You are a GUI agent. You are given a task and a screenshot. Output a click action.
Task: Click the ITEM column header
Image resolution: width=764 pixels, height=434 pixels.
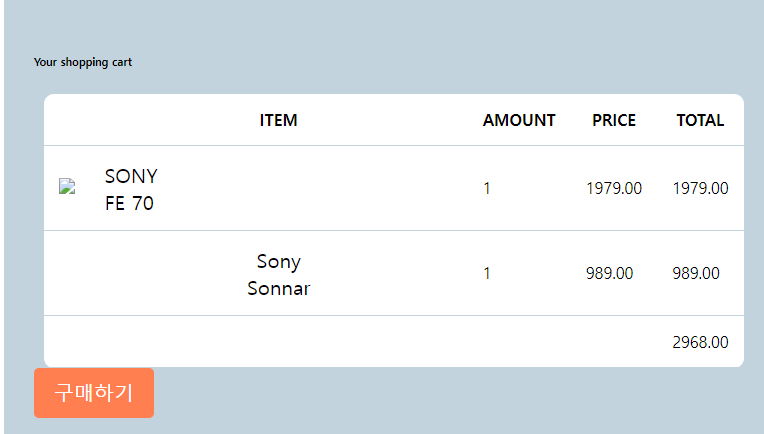coord(278,120)
